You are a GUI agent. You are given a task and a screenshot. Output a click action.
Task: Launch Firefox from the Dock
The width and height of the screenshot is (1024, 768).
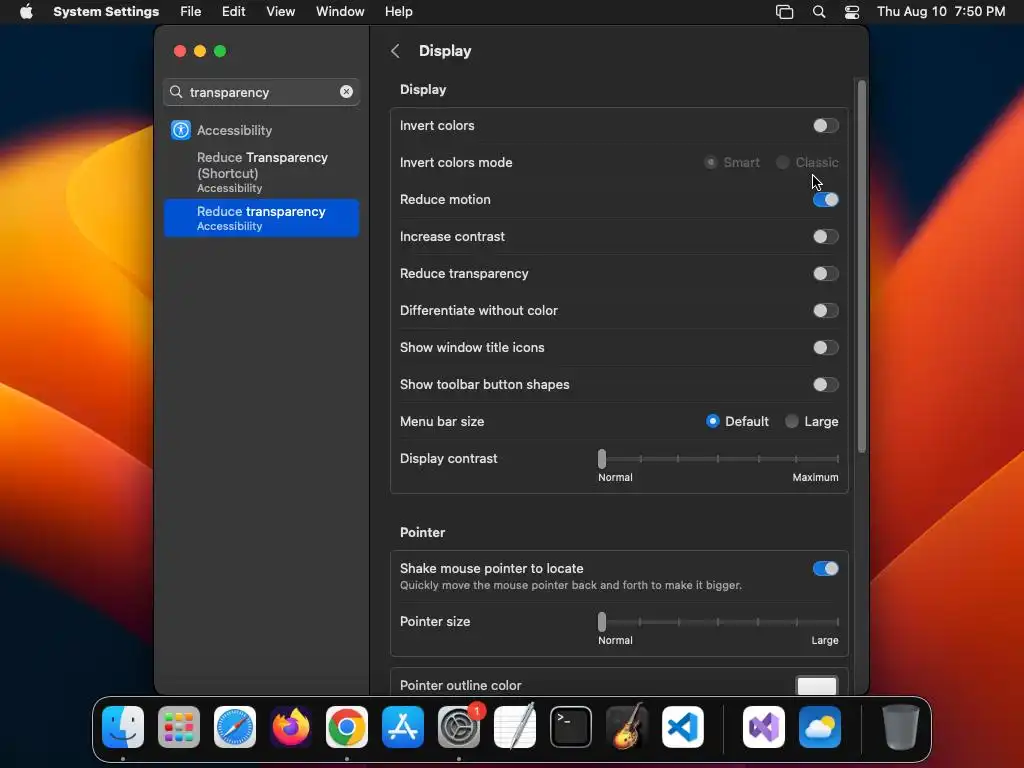[291, 727]
